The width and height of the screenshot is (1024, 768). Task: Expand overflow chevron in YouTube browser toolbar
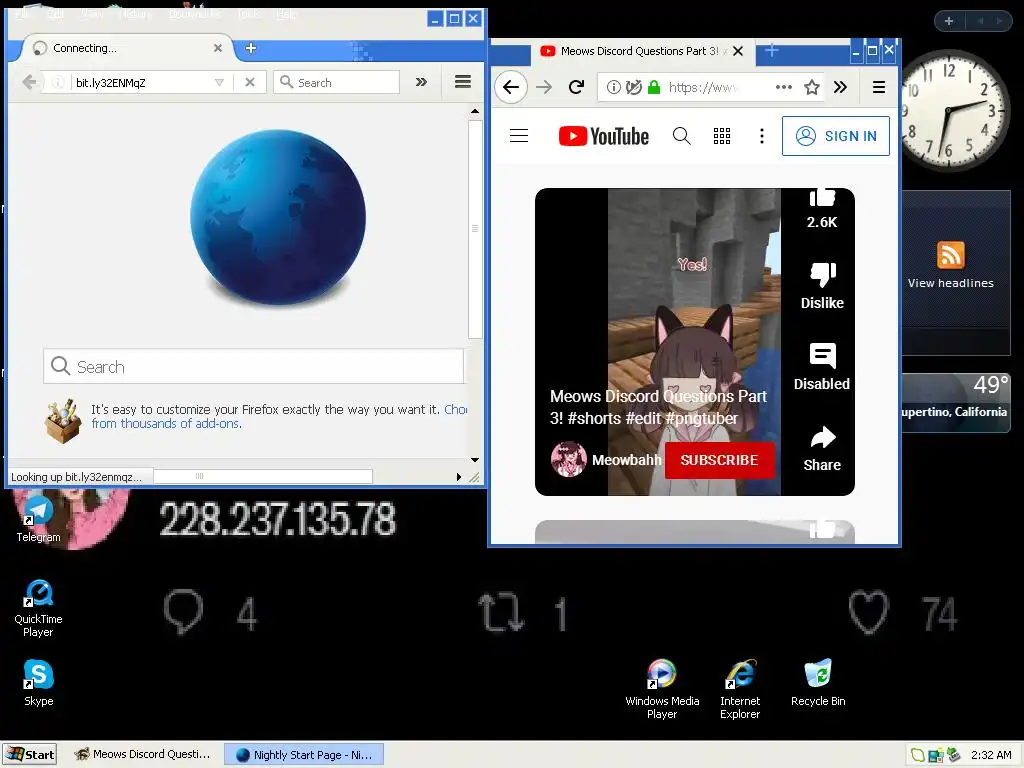click(x=840, y=87)
